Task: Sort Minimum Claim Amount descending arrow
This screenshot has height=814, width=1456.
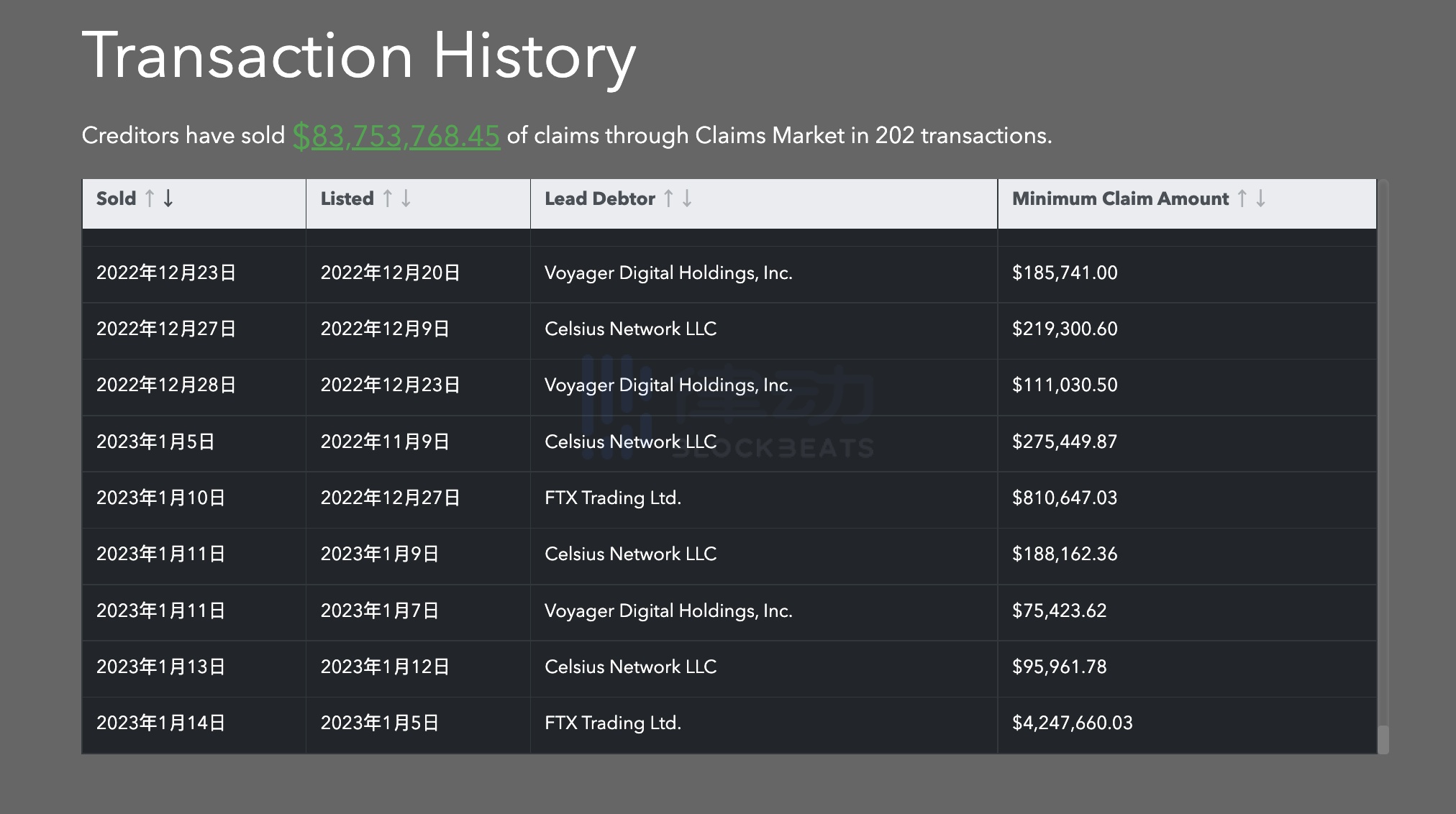Action: (1261, 198)
